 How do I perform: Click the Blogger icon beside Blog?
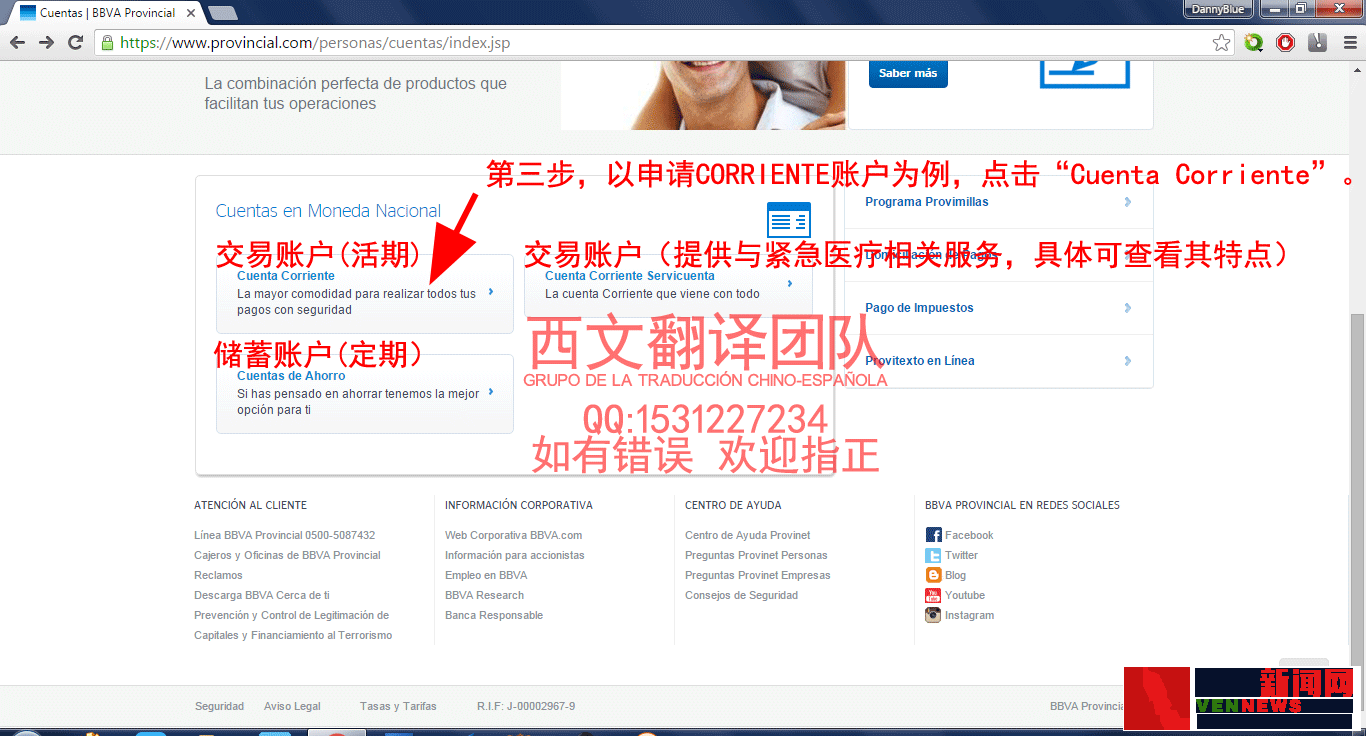click(933, 575)
